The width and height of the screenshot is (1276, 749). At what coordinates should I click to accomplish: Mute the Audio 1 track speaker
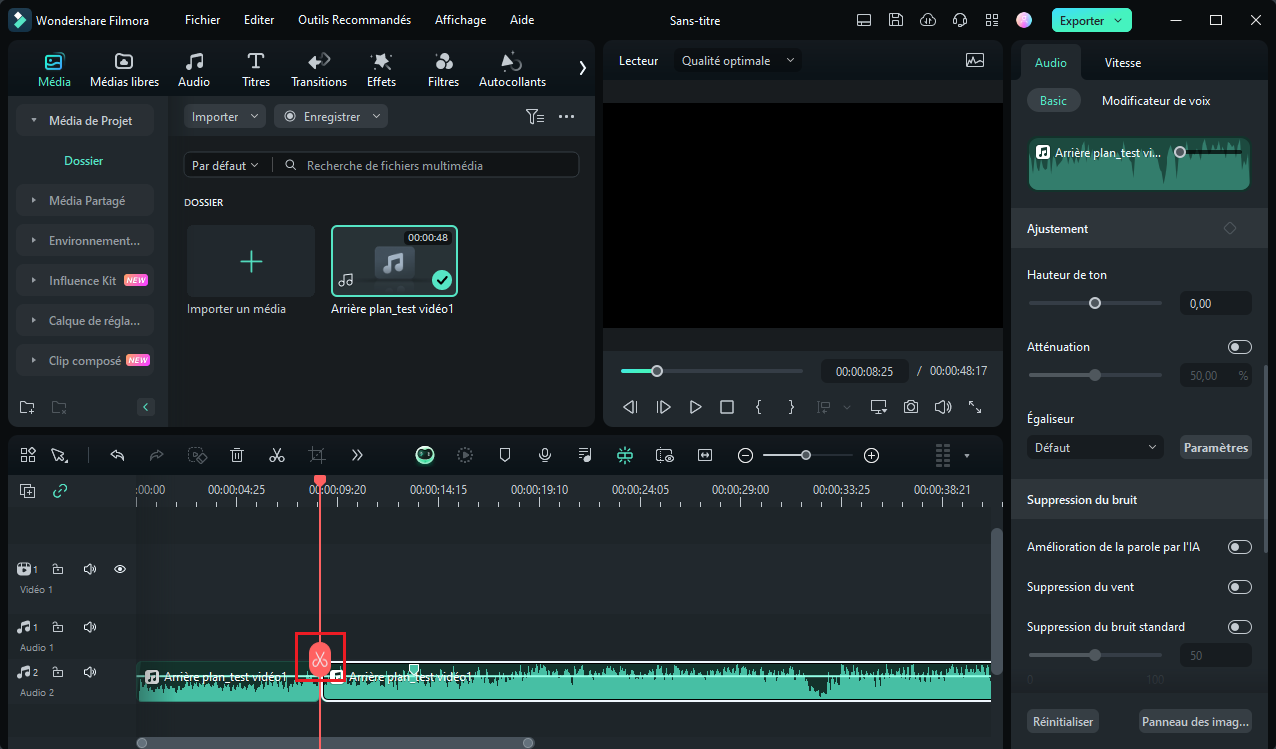pos(90,627)
